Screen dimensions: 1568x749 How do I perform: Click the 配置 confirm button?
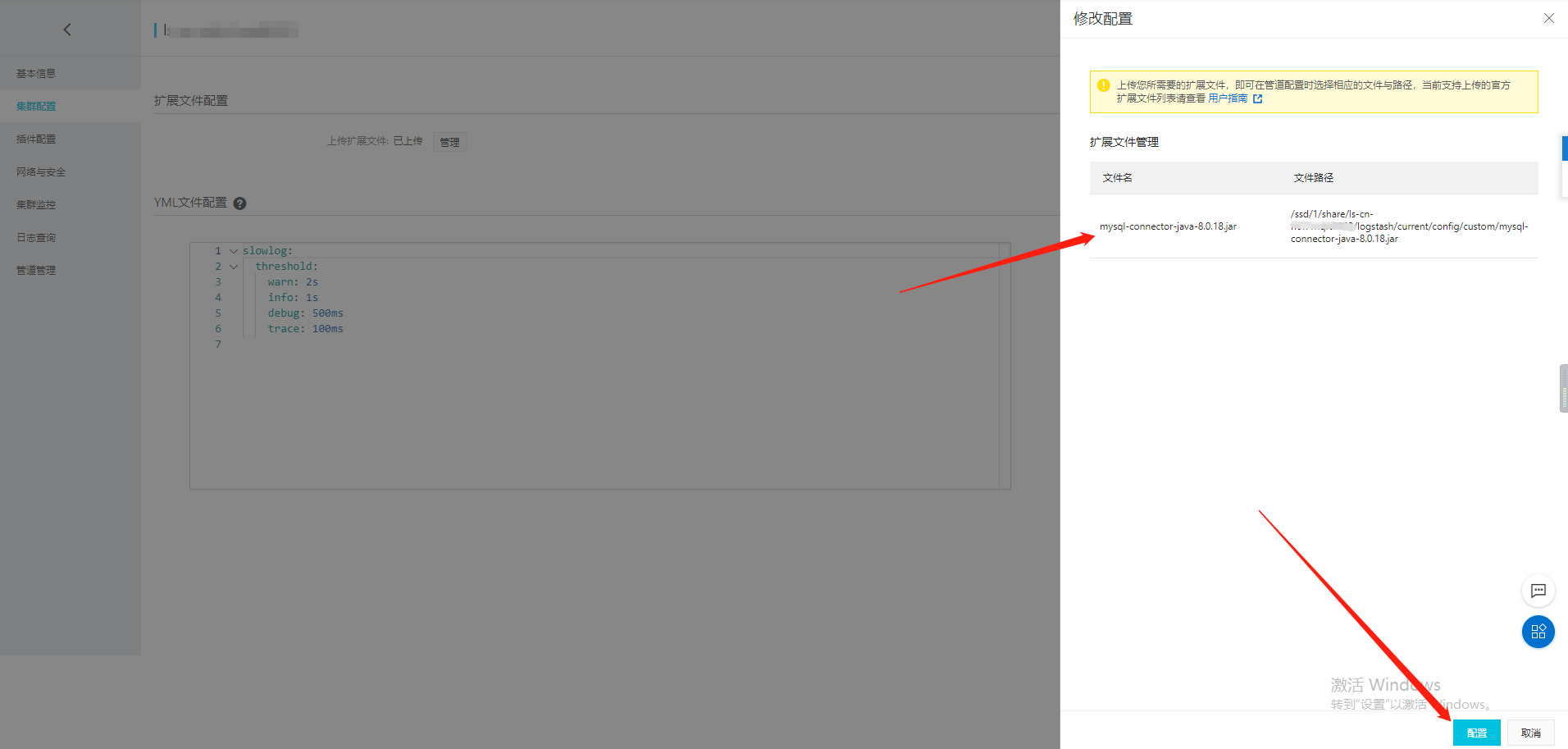pyautogui.click(x=1476, y=733)
